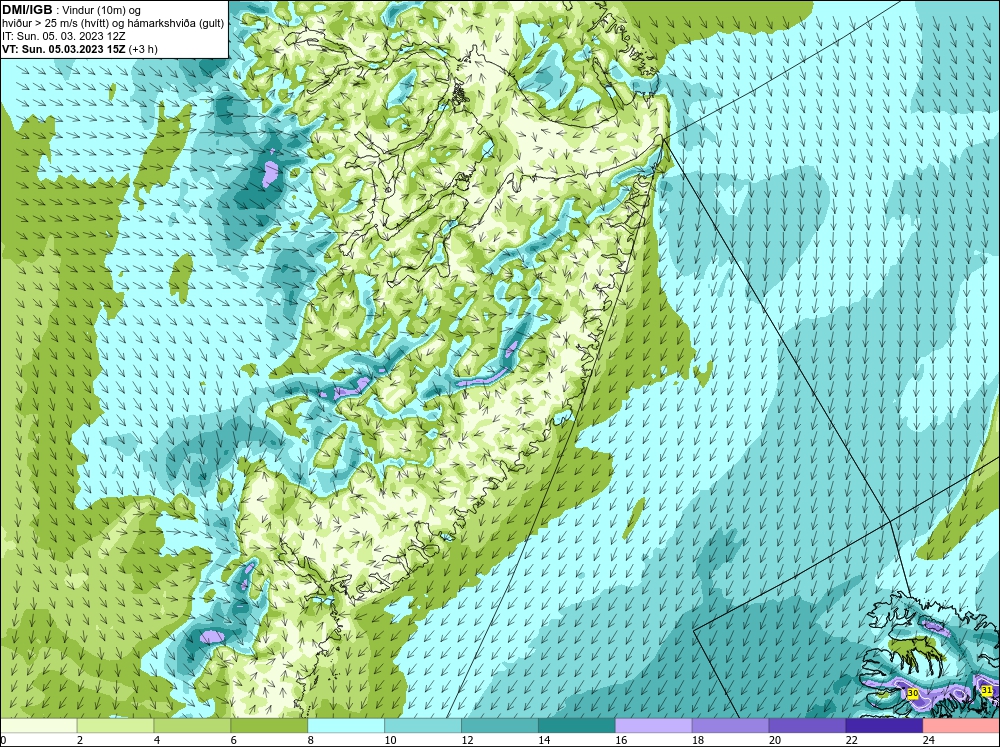Click the light green 2–4 m/s legend swatch
Viewport: 1000px width, 747px height.
(115, 726)
